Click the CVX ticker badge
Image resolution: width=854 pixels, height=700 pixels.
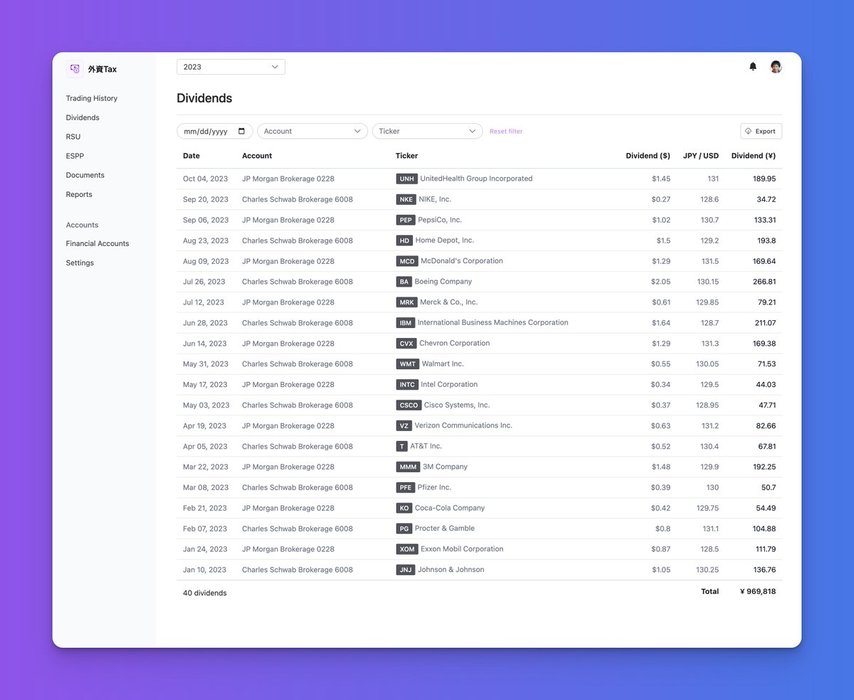[406, 343]
